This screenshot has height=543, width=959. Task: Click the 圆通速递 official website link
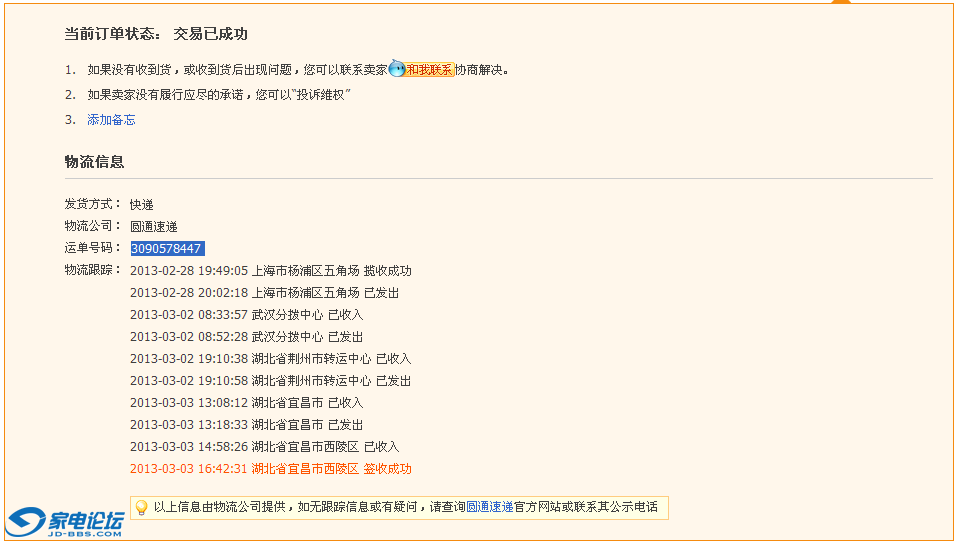point(489,507)
